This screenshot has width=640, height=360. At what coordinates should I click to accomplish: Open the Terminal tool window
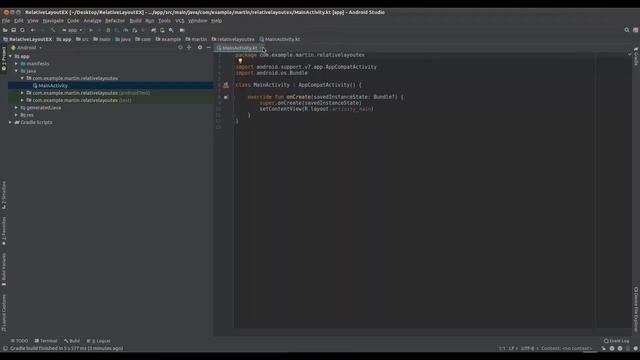click(46, 341)
